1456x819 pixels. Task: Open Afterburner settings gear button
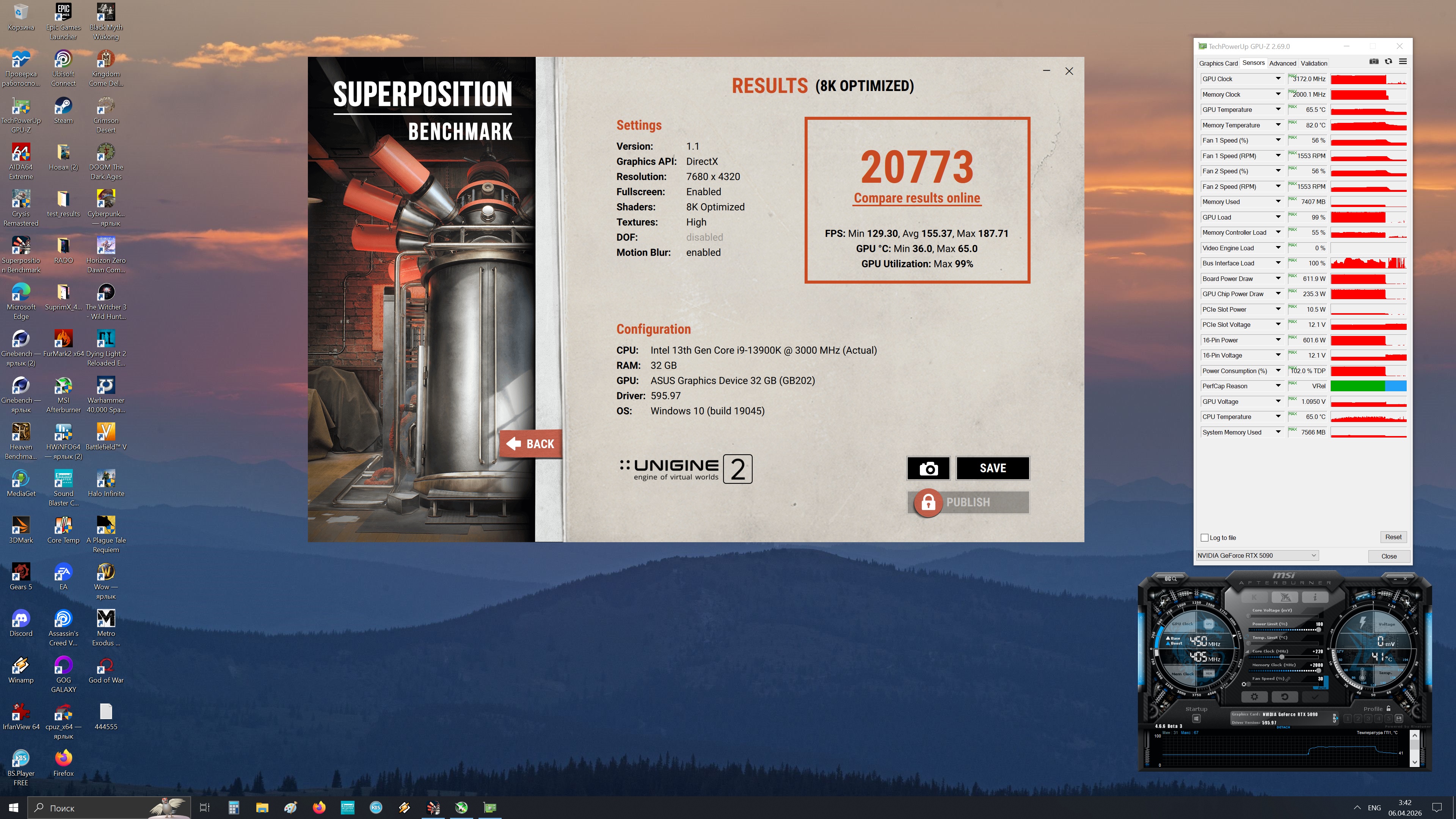1254,697
